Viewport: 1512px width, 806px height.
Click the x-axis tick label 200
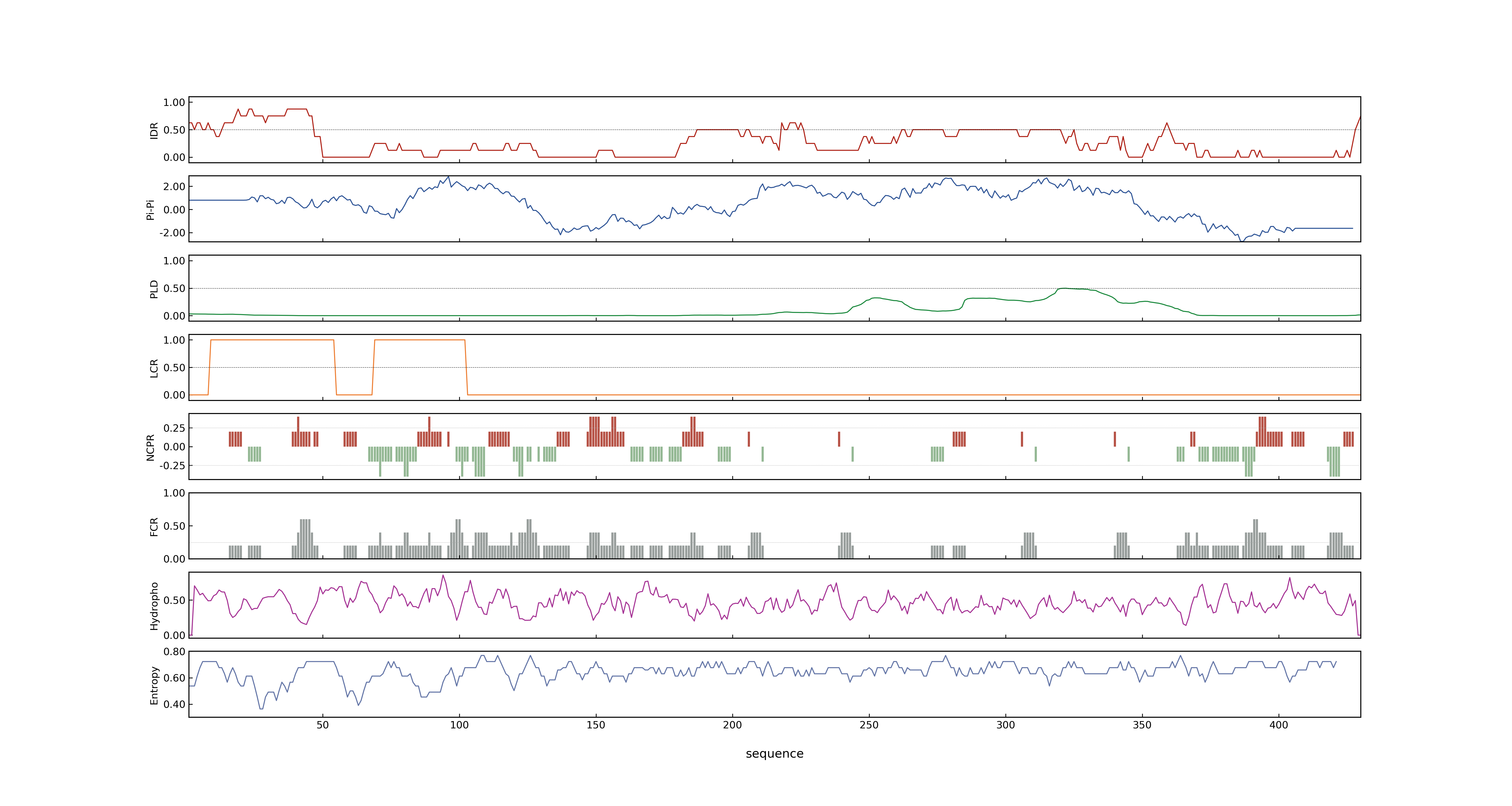(733, 725)
